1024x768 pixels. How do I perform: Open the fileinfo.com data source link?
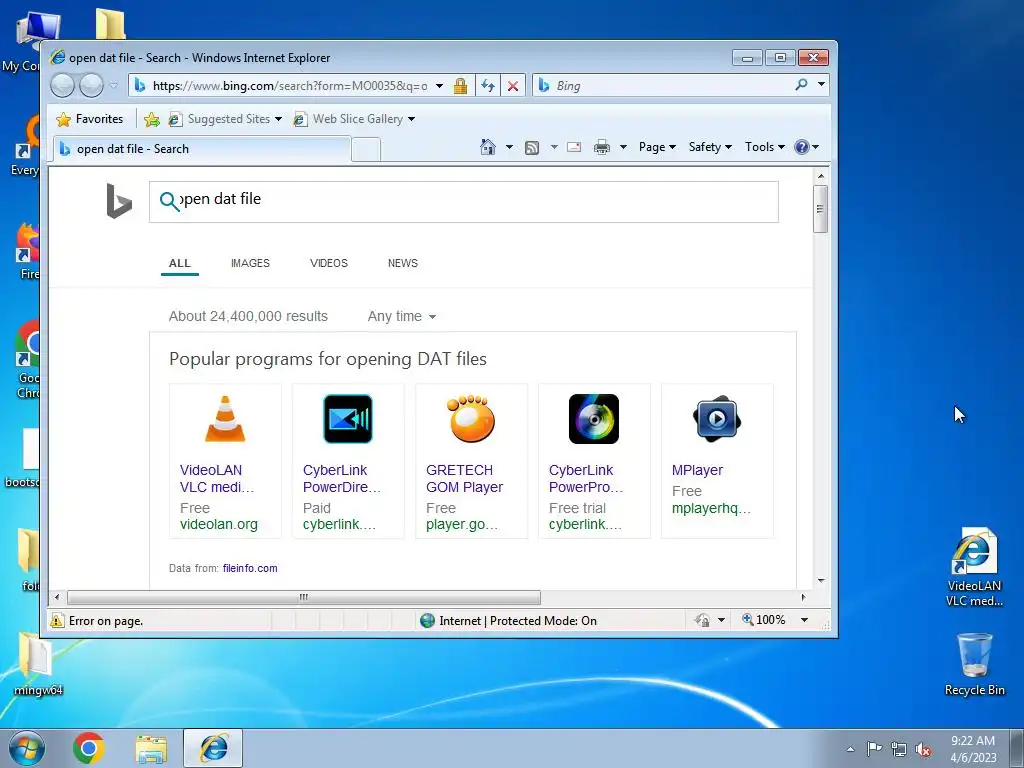(x=249, y=568)
